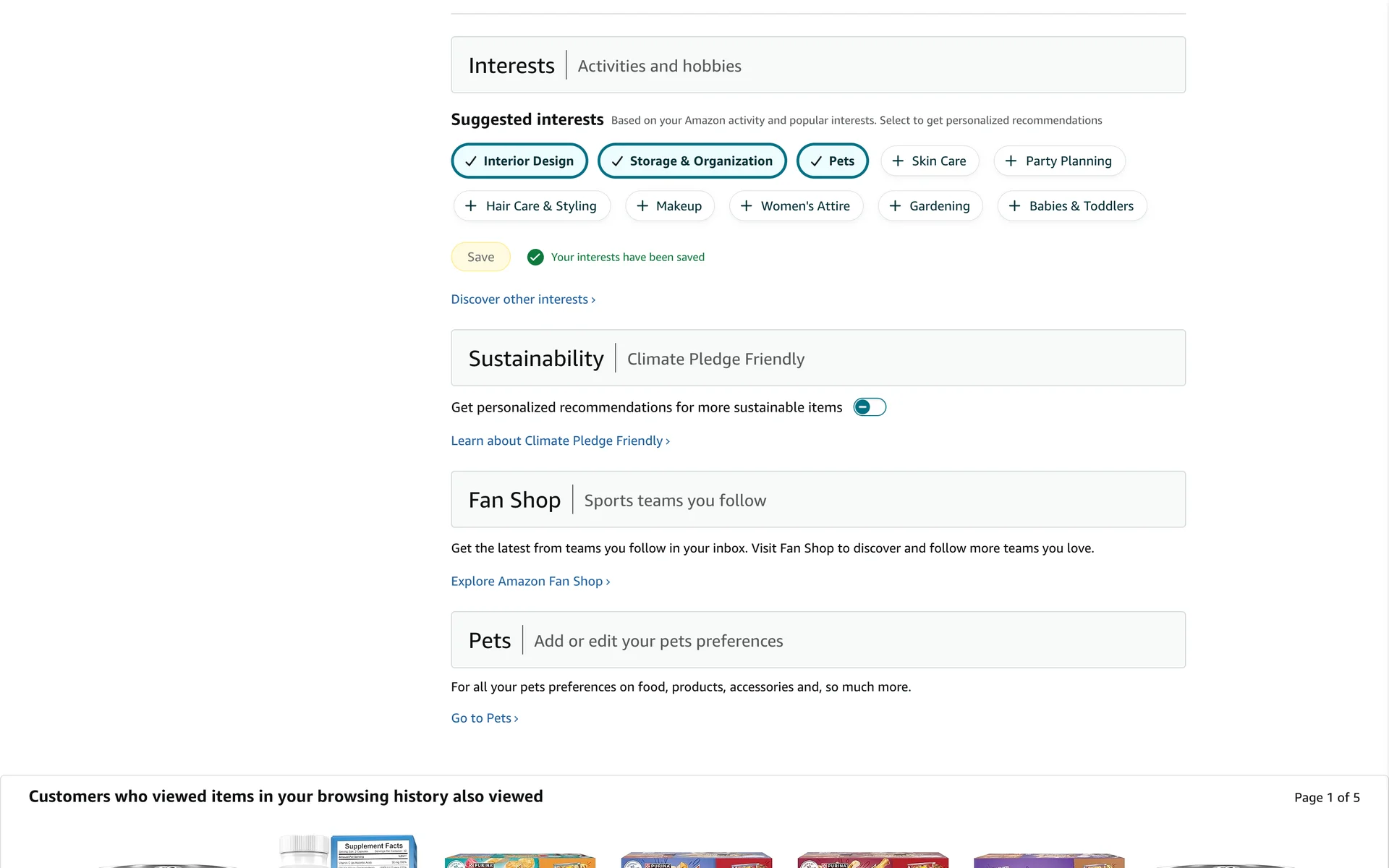
Task: Add the Makeup interest
Action: (669, 206)
